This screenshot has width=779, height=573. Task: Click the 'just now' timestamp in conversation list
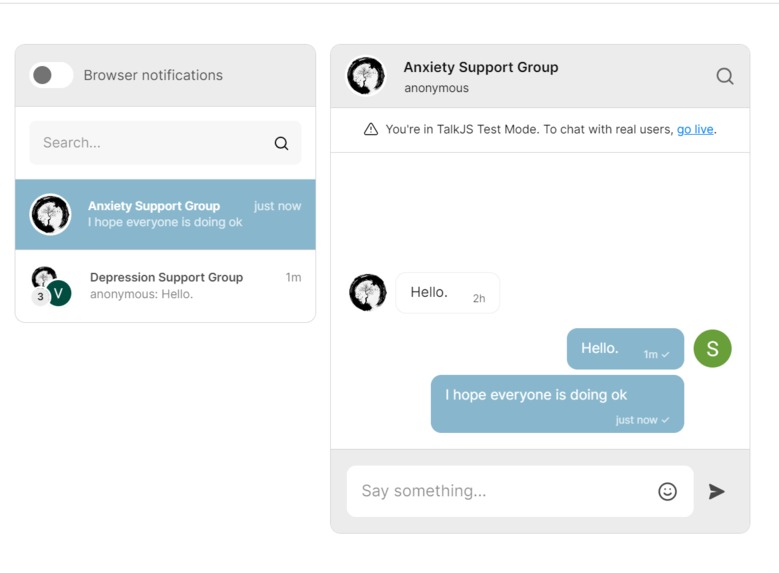pyautogui.click(x=277, y=206)
